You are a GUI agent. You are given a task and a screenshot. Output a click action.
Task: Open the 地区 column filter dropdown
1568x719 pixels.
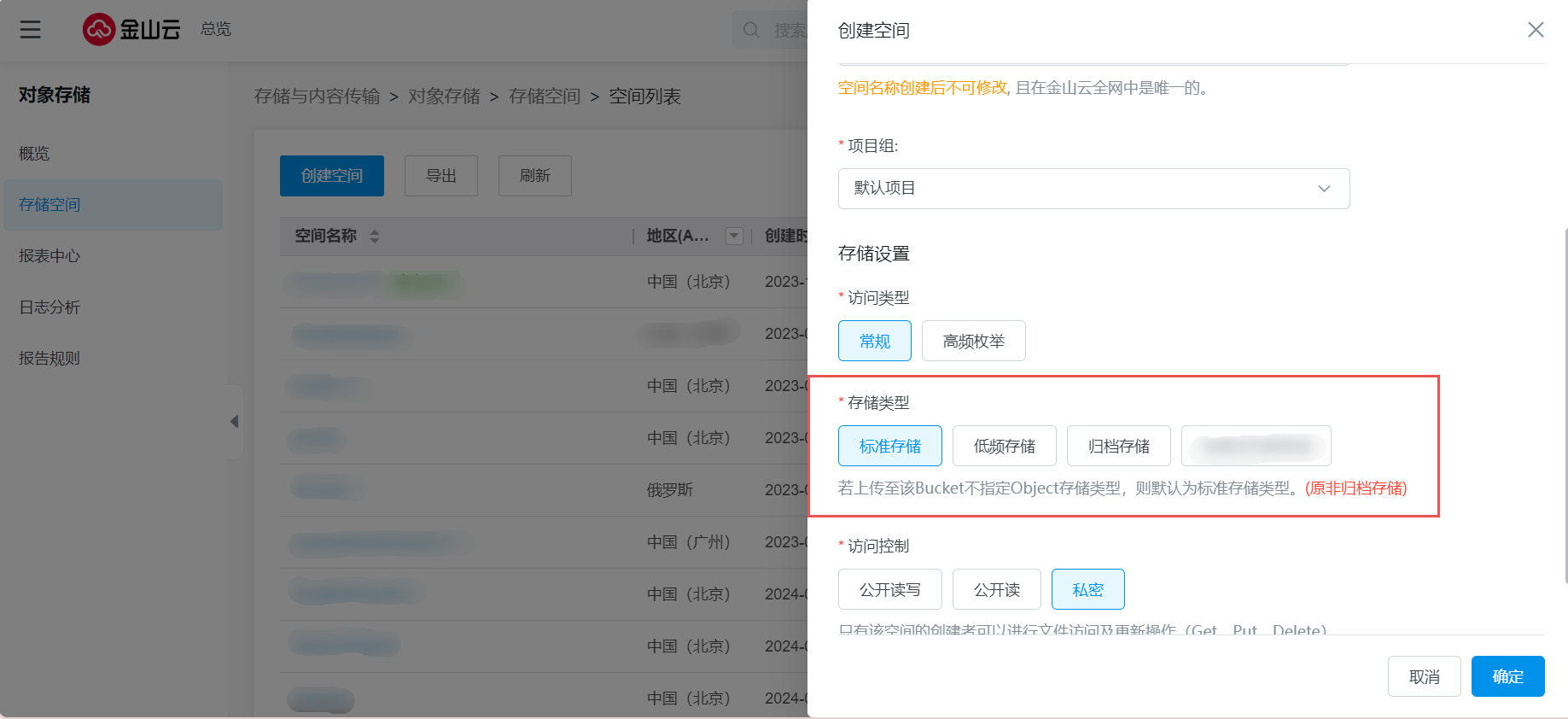click(733, 237)
